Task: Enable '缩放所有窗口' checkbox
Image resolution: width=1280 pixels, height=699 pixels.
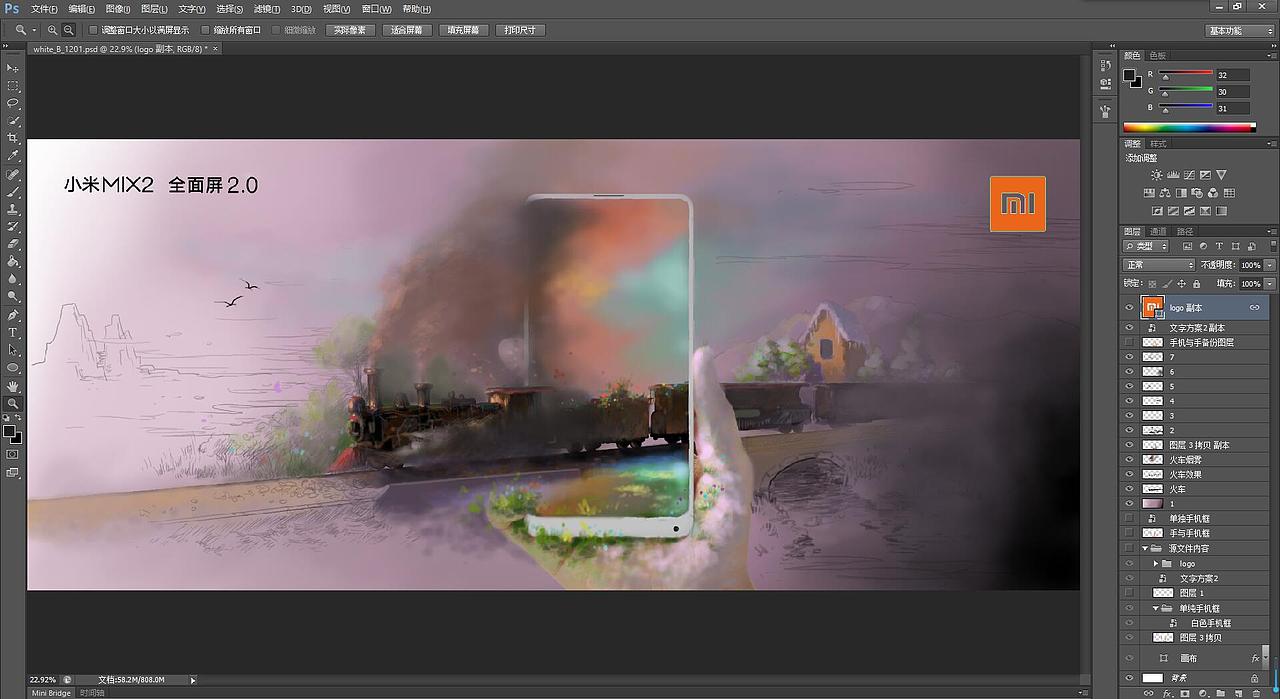Action: coord(206,30)
